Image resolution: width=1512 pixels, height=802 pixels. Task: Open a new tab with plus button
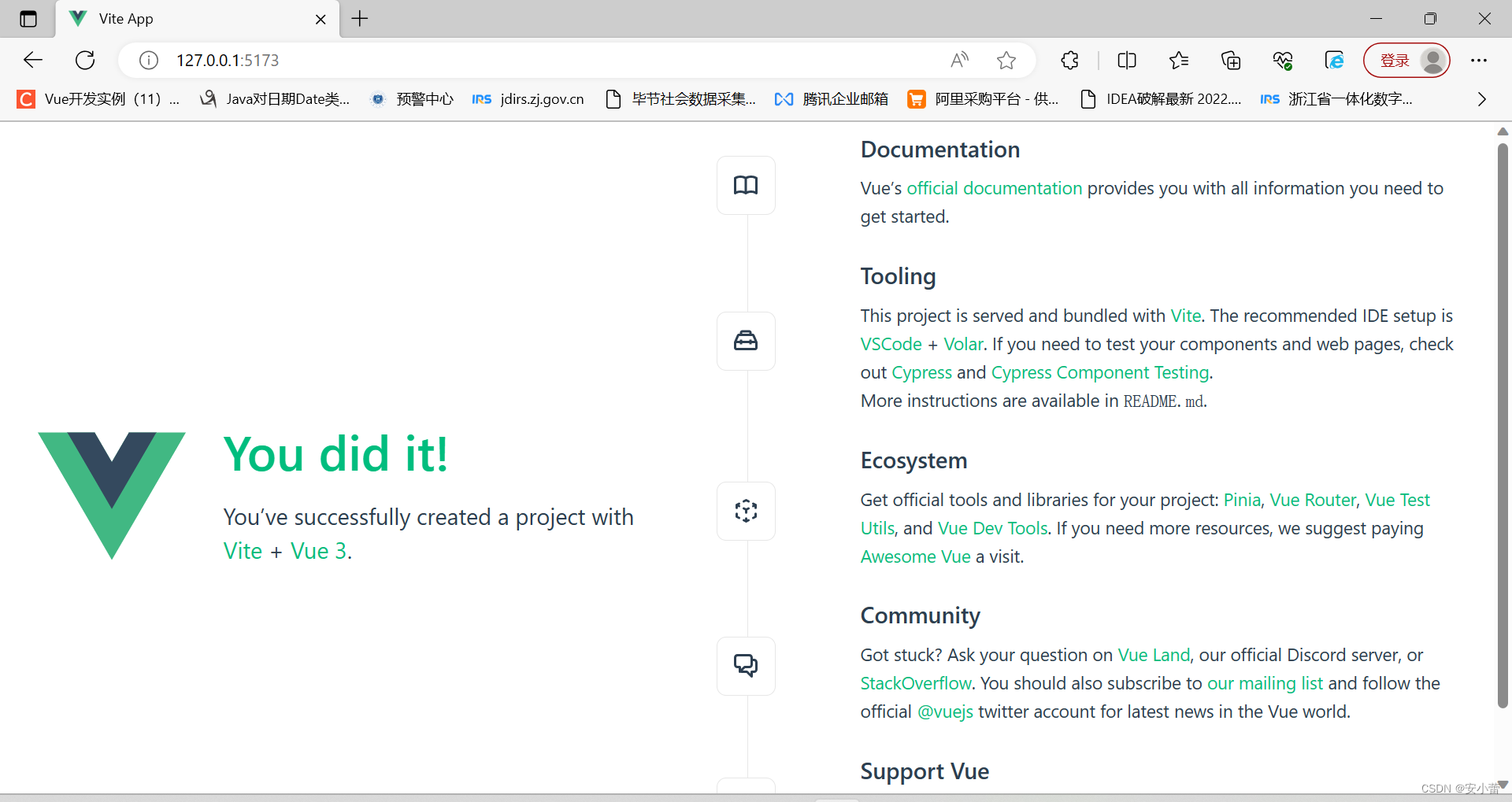tap(360, 19)
